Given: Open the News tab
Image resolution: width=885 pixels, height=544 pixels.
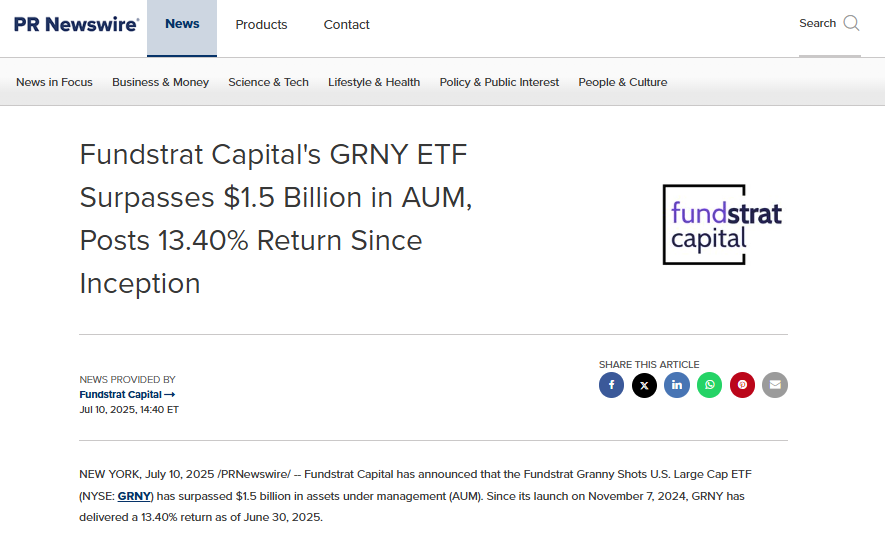Looking at the screenshot, I should click(182, 24).
